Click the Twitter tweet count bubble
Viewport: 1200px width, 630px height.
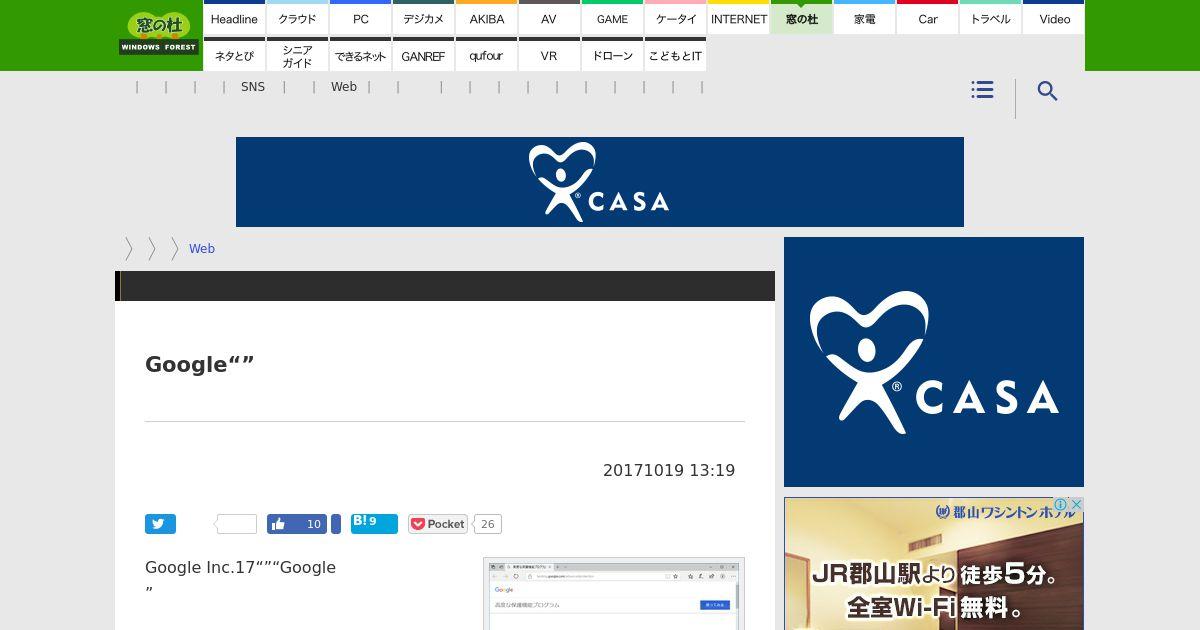pyautogui.click(x=237, y=524)
